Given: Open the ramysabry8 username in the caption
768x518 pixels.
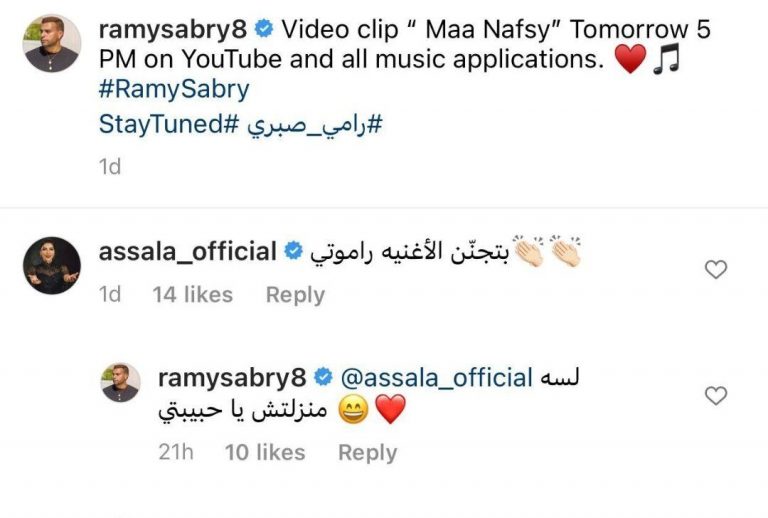Looking at the screenshot, I should (x=173, y=29).
